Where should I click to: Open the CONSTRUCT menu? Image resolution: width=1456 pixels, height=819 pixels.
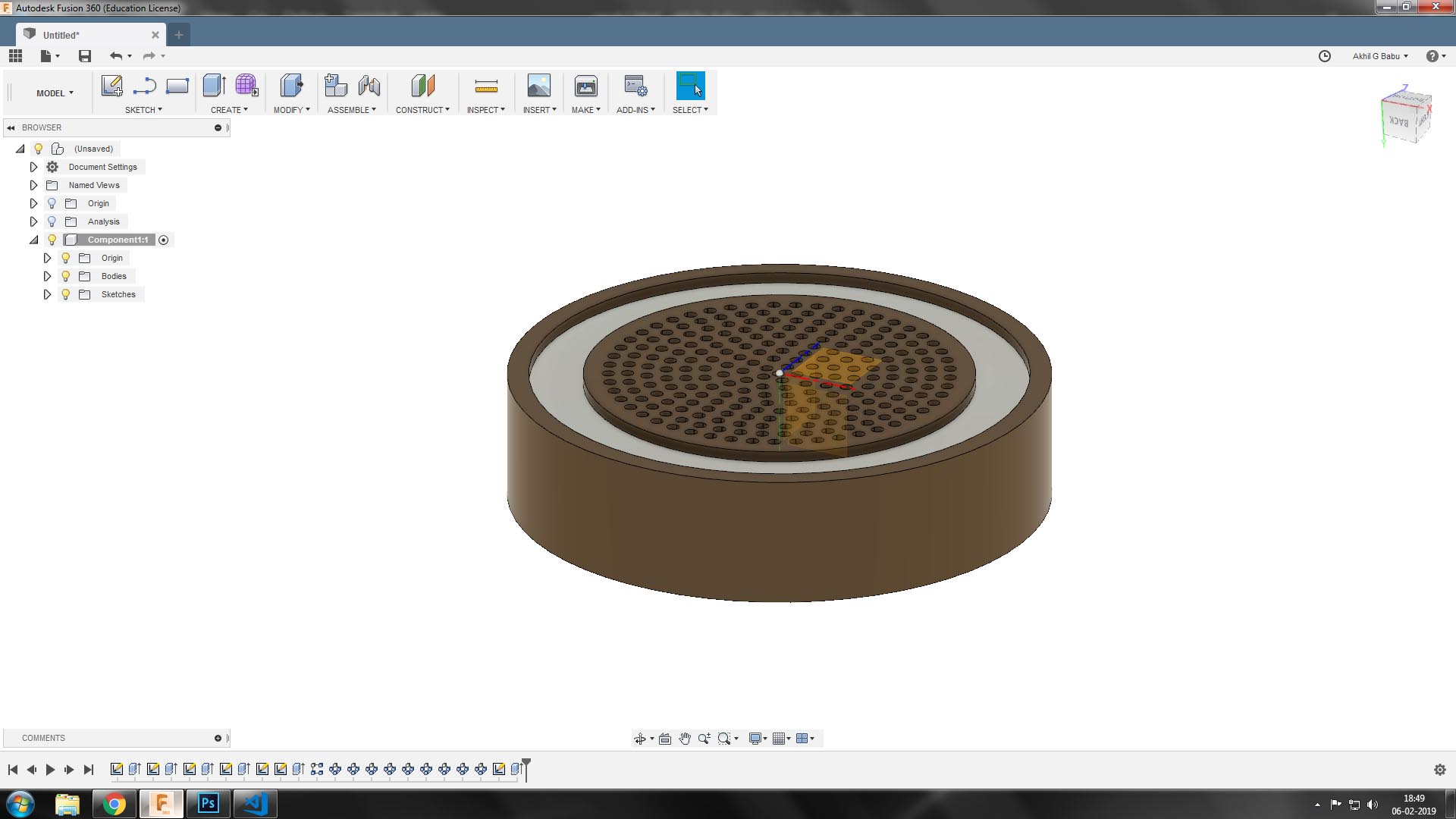tap(422, 110)
